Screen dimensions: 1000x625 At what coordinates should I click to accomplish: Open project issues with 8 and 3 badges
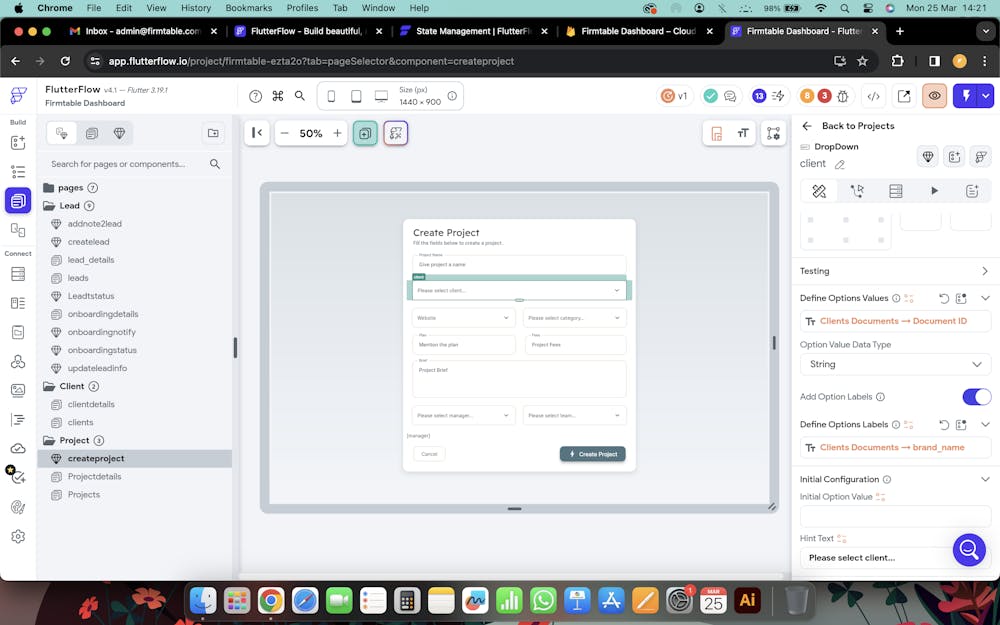pyautogui.click(x=815, y=96)
